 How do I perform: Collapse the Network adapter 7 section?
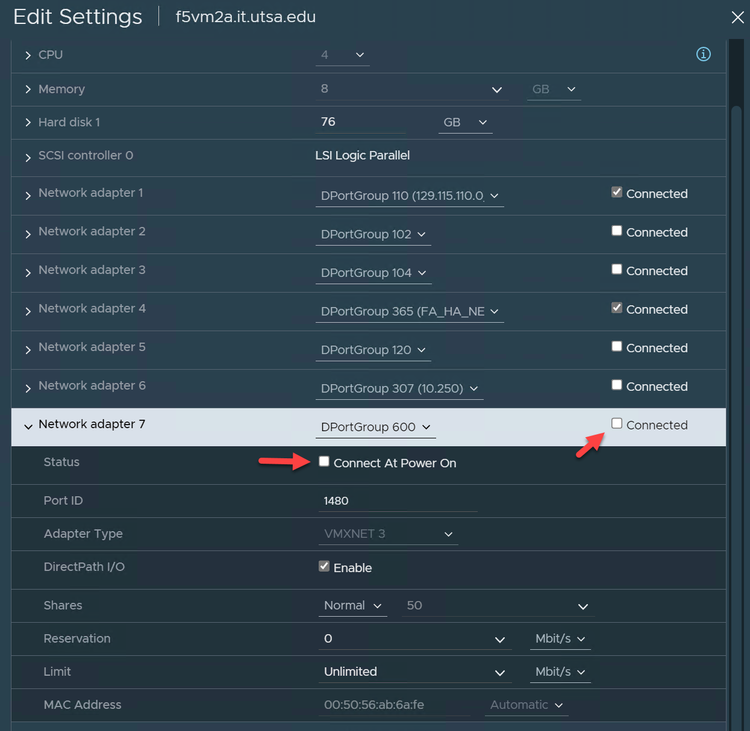pos(28,426)
